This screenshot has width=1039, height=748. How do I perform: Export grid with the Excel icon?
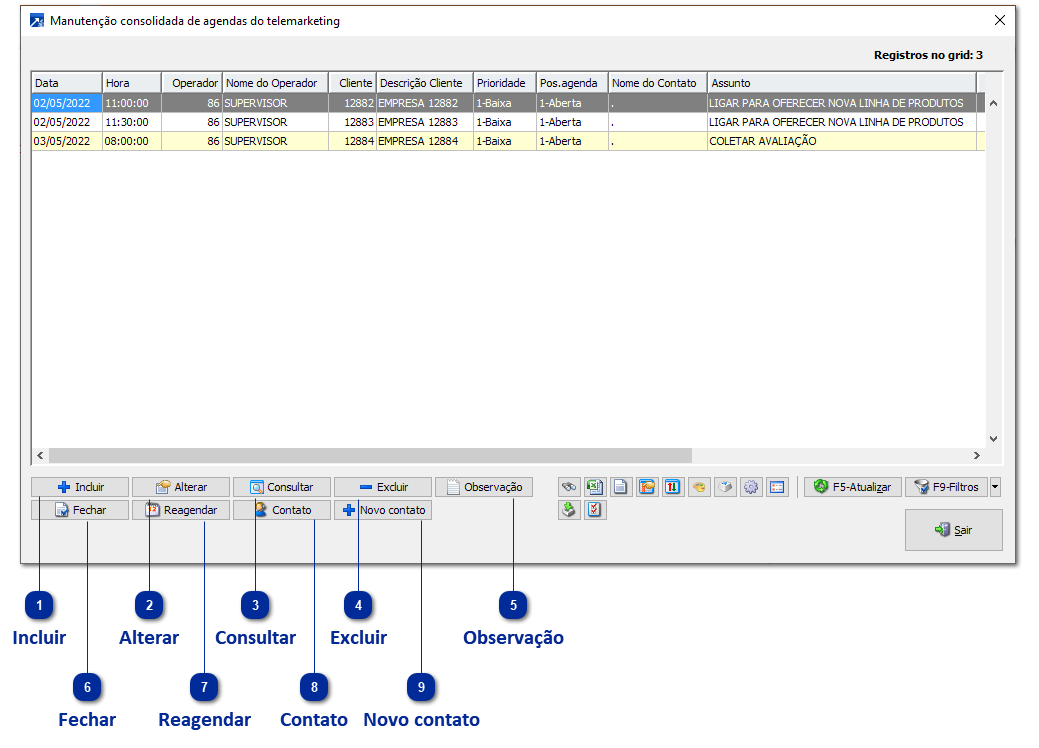click(x=595, y=487)
